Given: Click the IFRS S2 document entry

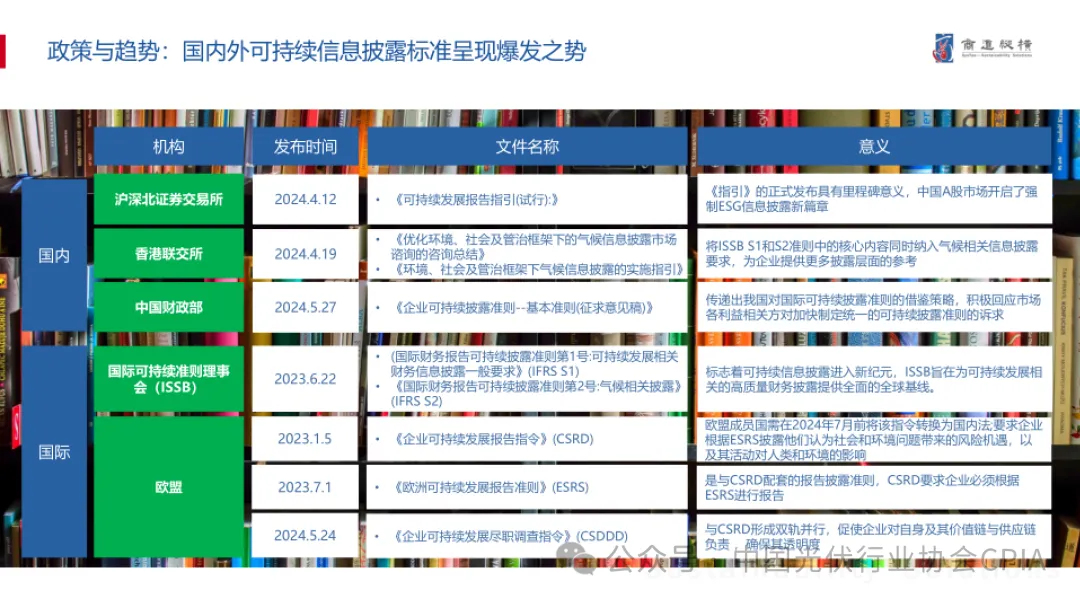Looking at the screenshot, I should coord(536,394).
